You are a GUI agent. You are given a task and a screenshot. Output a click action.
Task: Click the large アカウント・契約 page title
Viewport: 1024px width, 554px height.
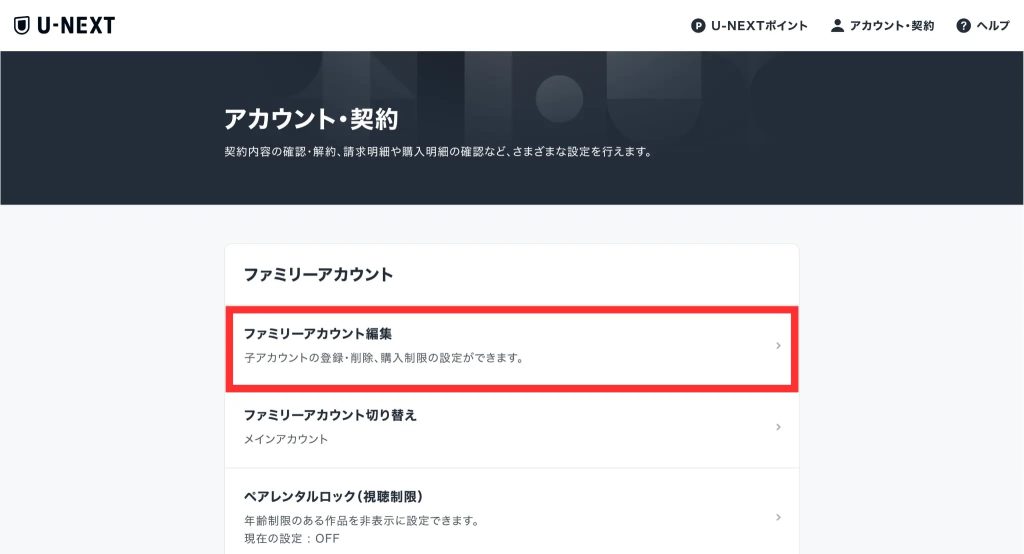311,119
